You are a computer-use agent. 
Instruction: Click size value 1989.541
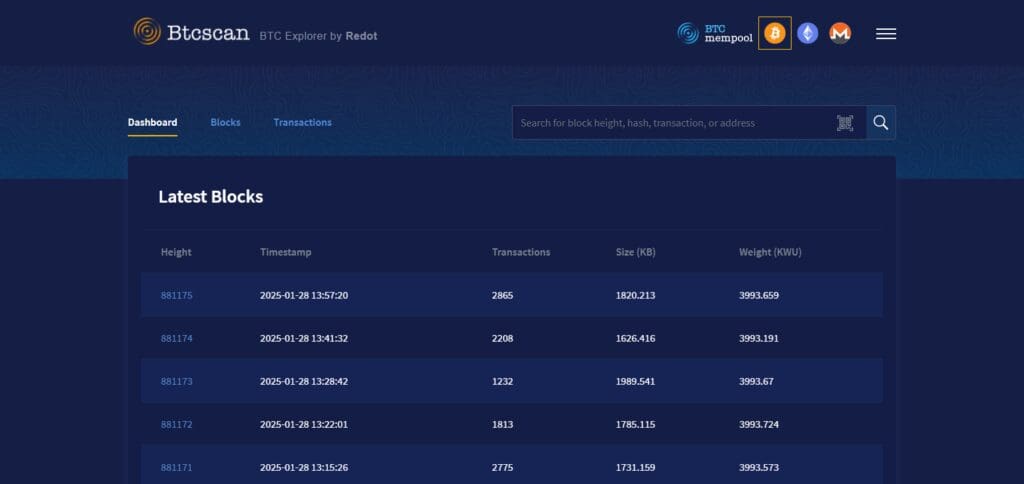(x=635, y=381)
